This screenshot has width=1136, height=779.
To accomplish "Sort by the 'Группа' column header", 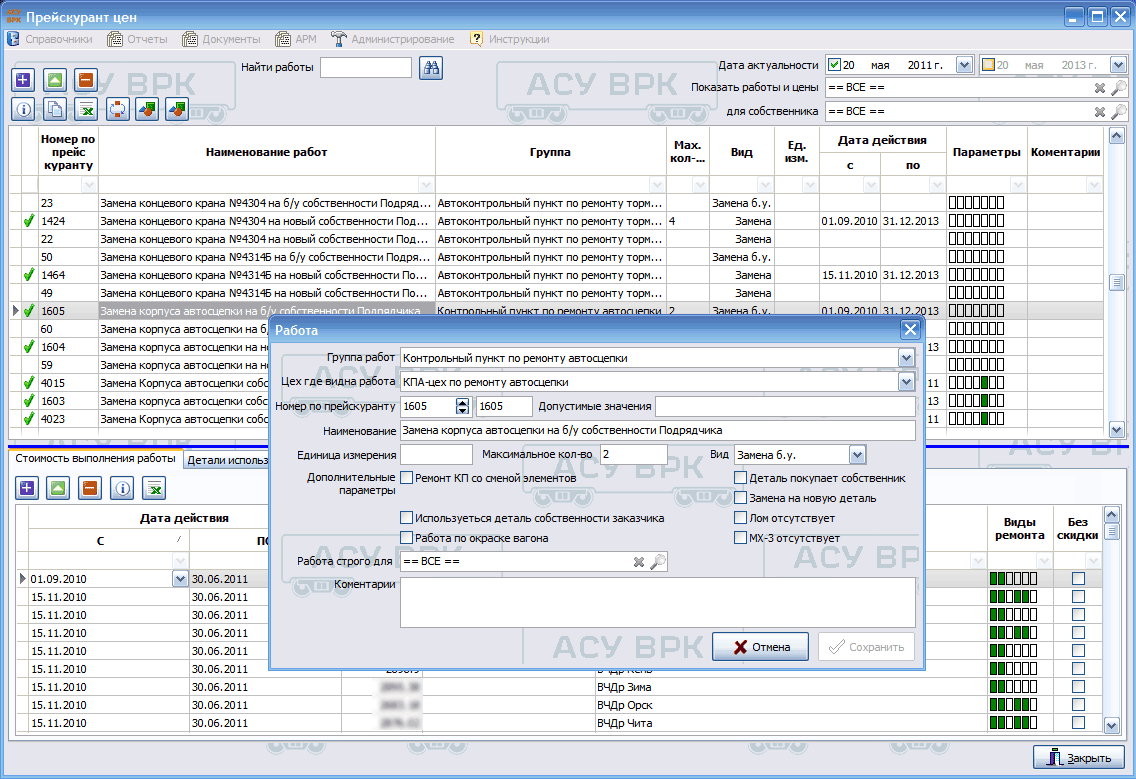I will pos(550,152).
